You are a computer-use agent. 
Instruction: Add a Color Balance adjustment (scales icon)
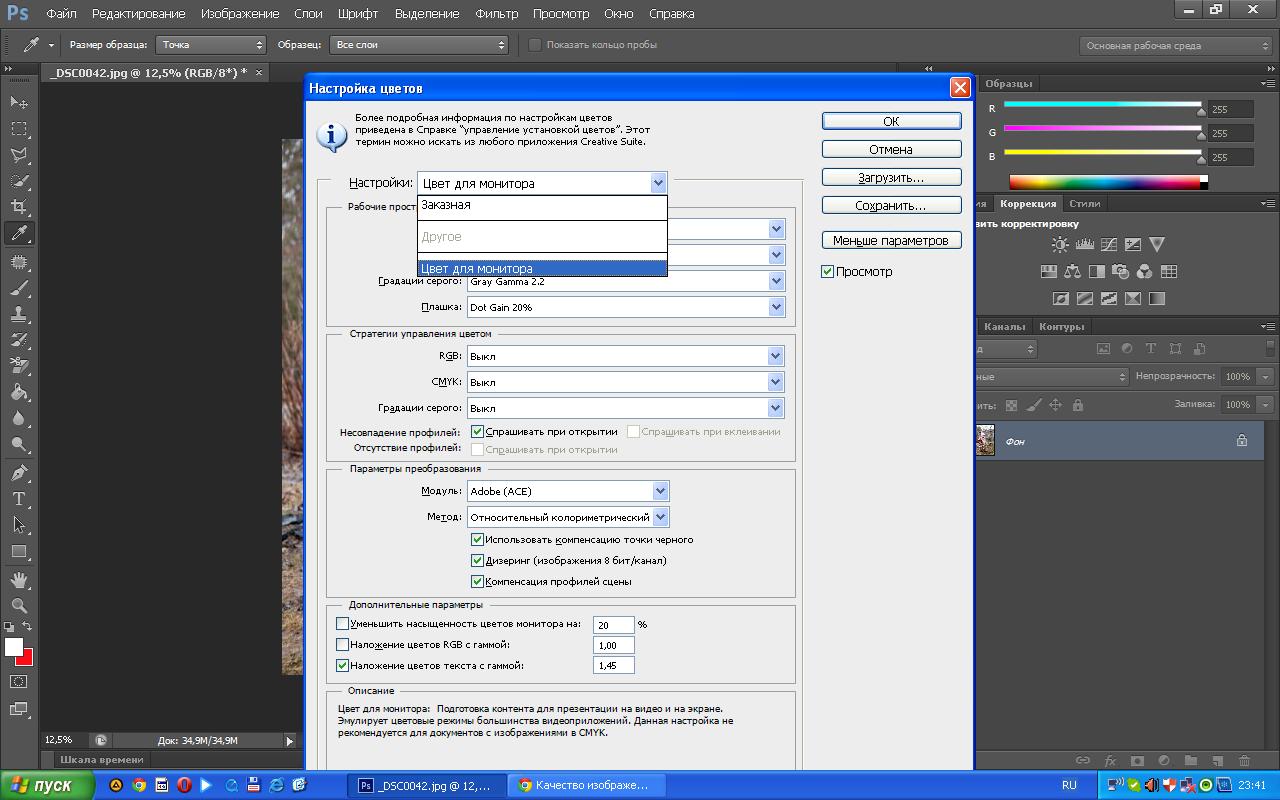coord(1072,271)
